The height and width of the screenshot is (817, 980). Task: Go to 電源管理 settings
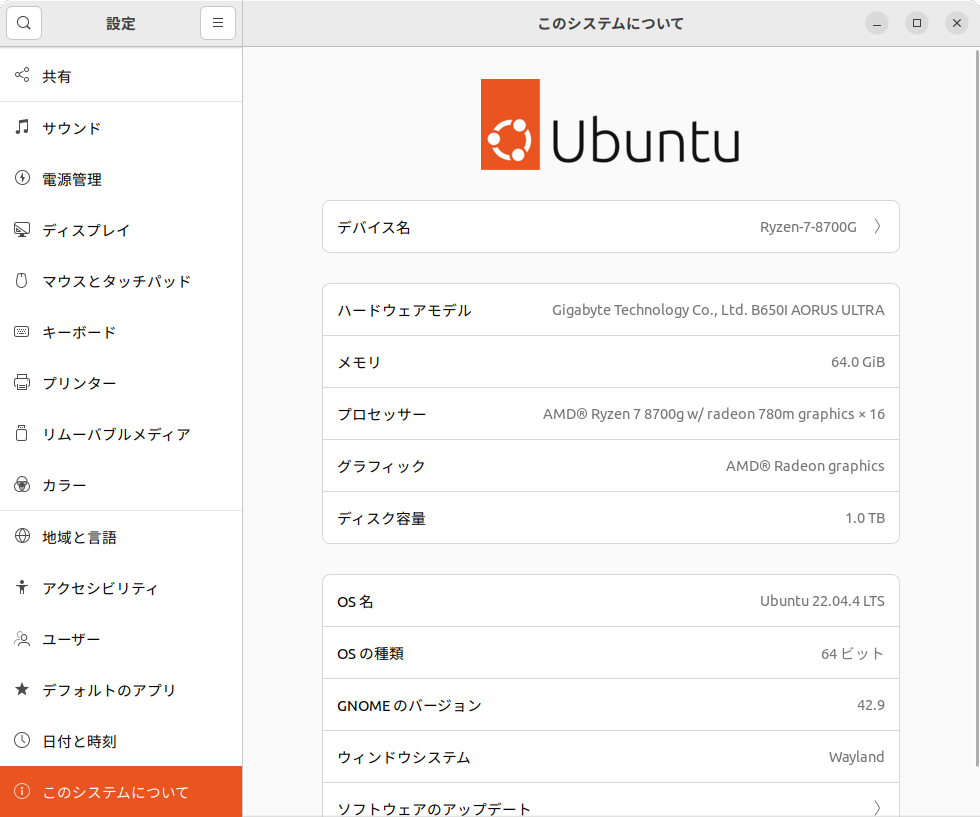[x=121, y=179]
